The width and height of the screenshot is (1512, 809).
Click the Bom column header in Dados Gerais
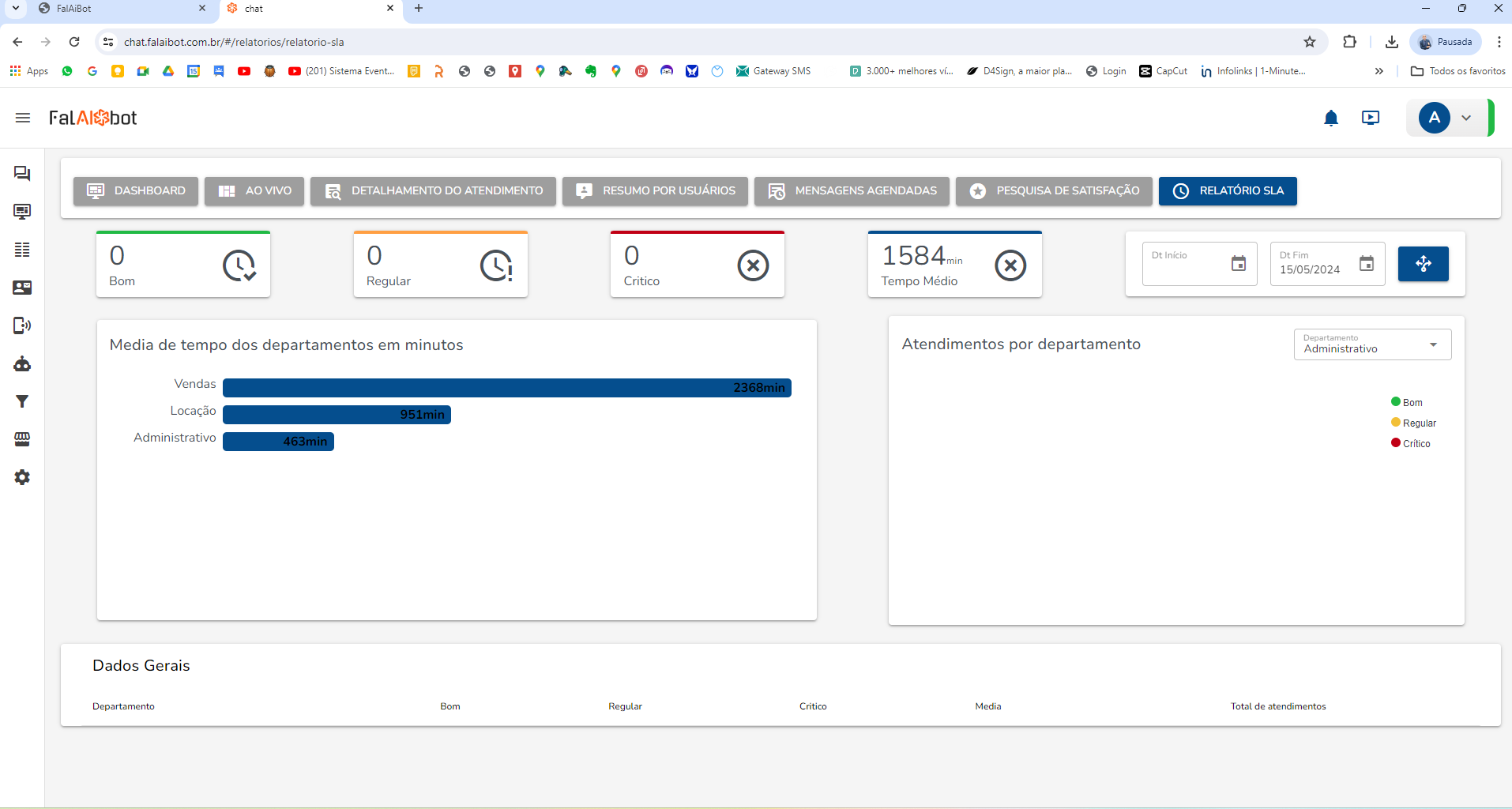[x=450, y=706]
